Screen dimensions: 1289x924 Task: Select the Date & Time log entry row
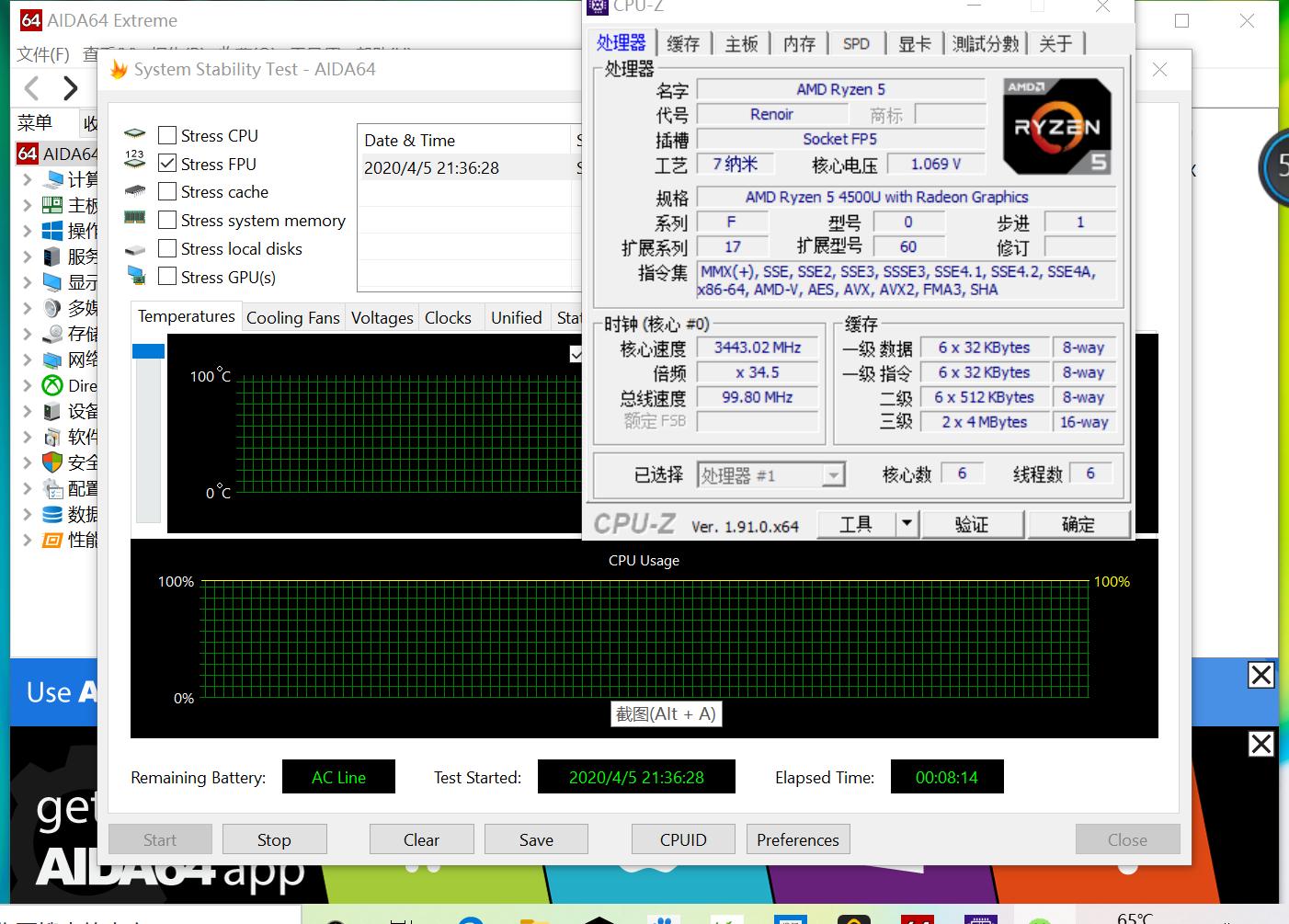tap(464, 168)
